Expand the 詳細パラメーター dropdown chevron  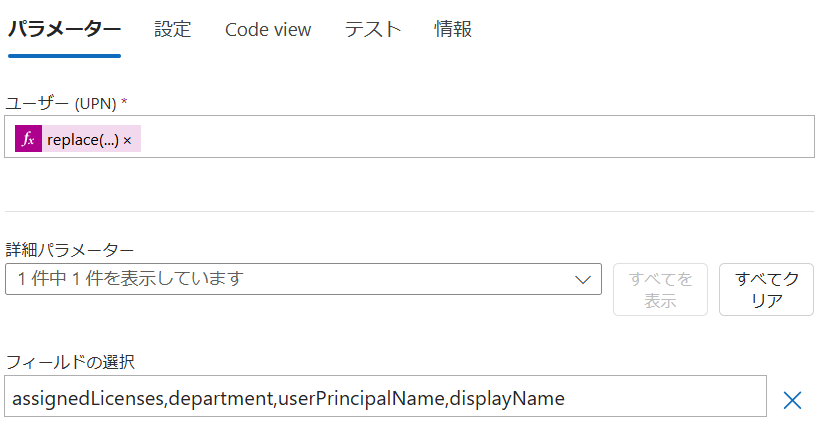(x=583, y=280)
